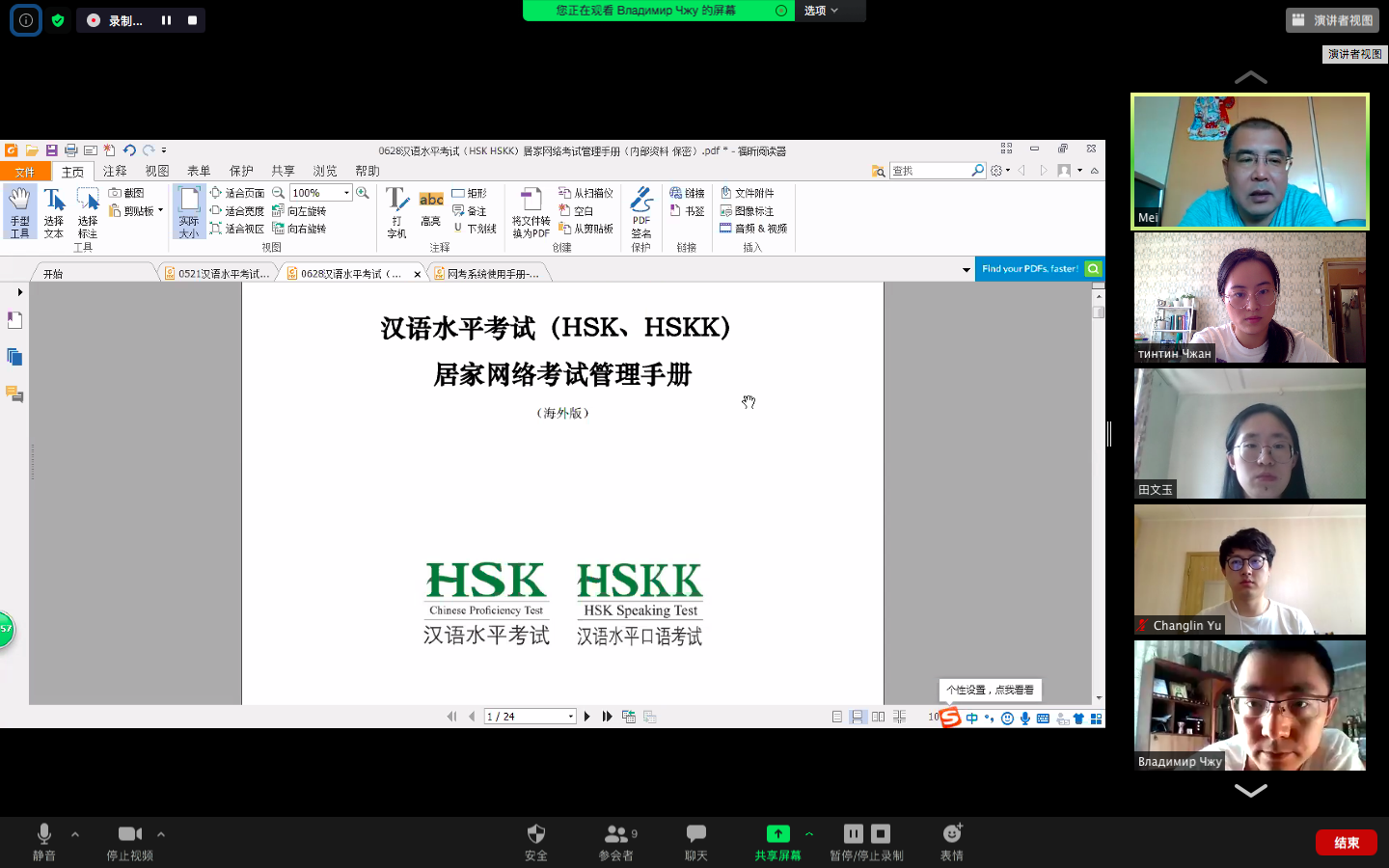
Task: Open the page number 1 / 24 dropdown
Action: (571, 717)
